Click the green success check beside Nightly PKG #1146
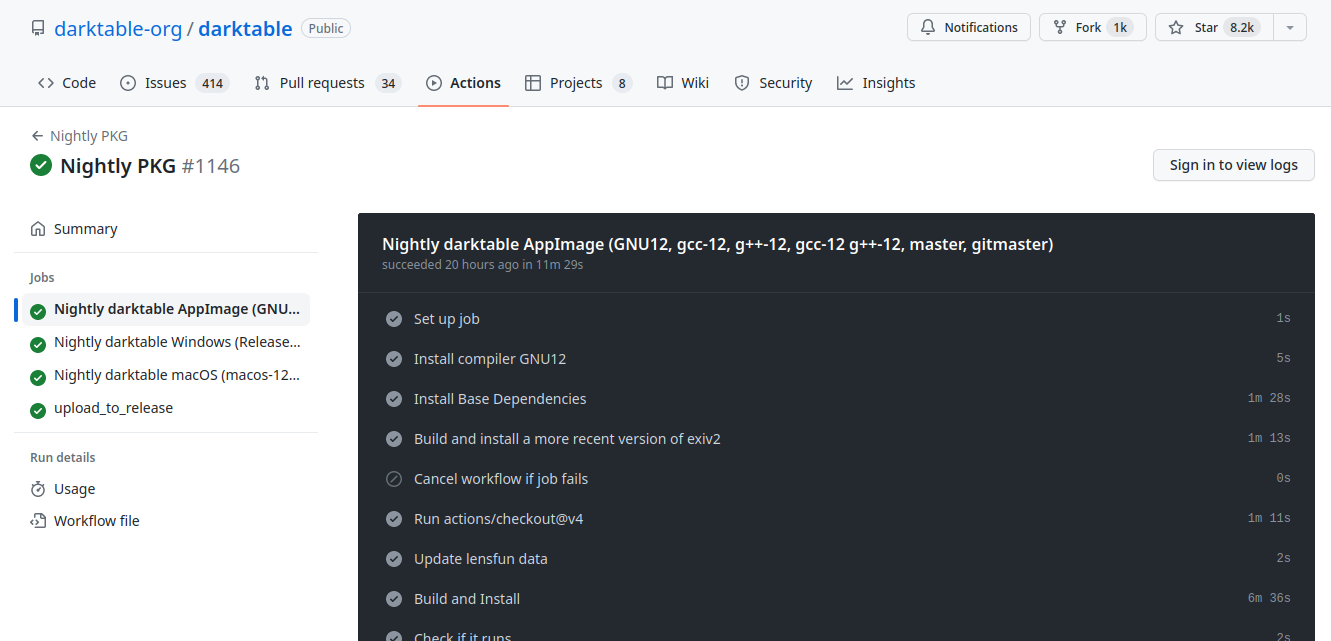 point(40,165)
